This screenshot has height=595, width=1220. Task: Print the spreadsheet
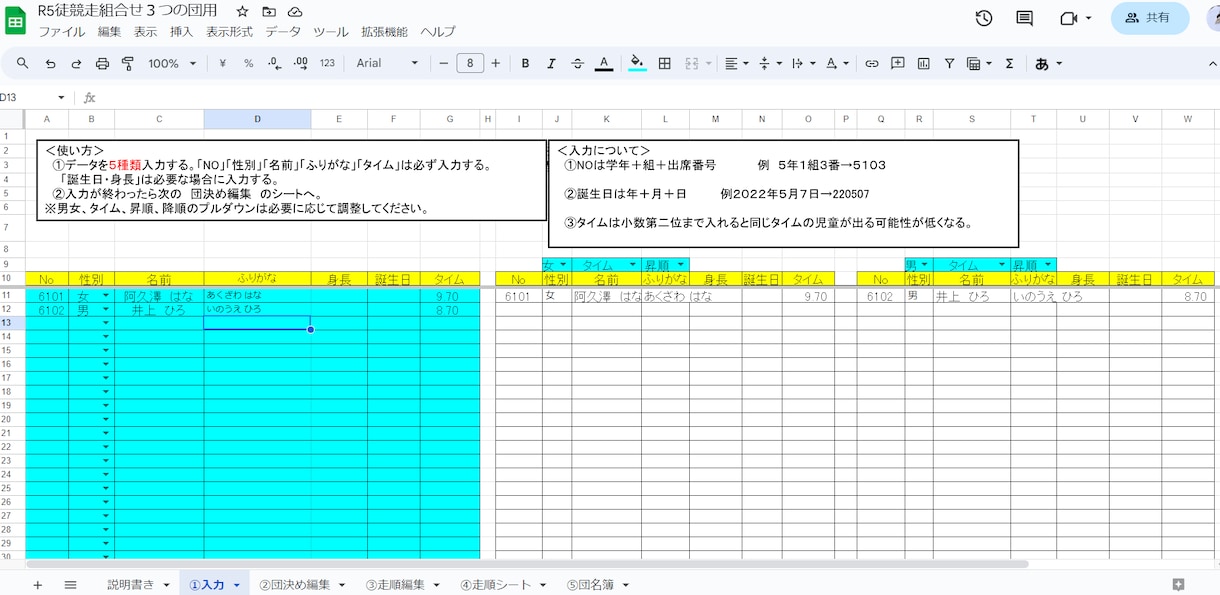click(102, 63)
